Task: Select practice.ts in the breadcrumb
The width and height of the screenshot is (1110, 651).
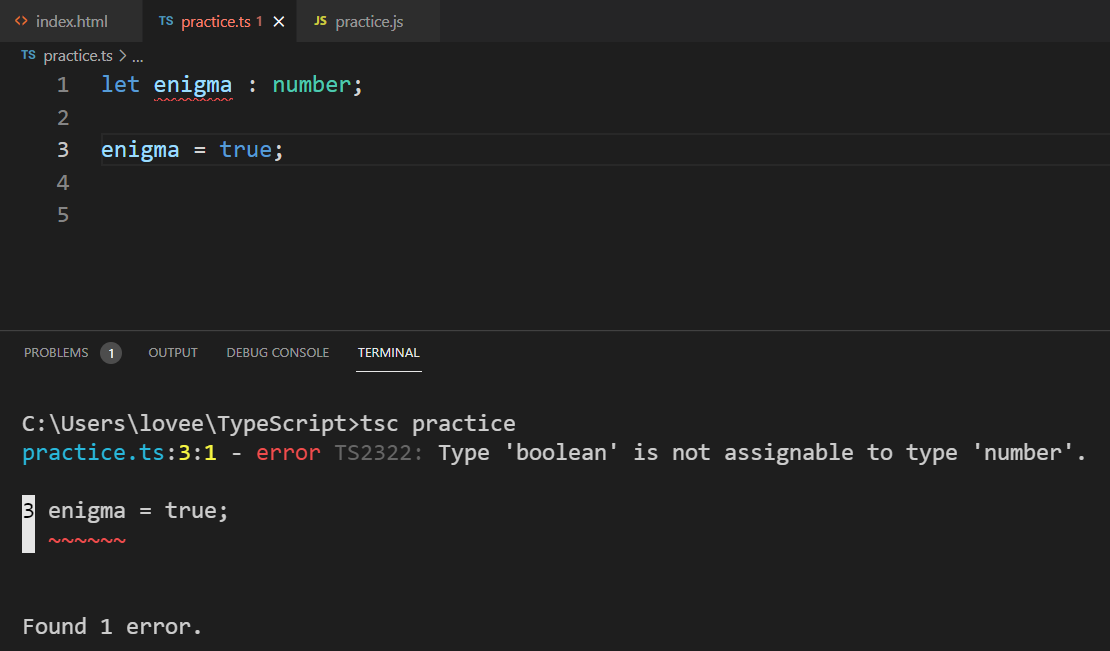Action: (x=78, y=56)
